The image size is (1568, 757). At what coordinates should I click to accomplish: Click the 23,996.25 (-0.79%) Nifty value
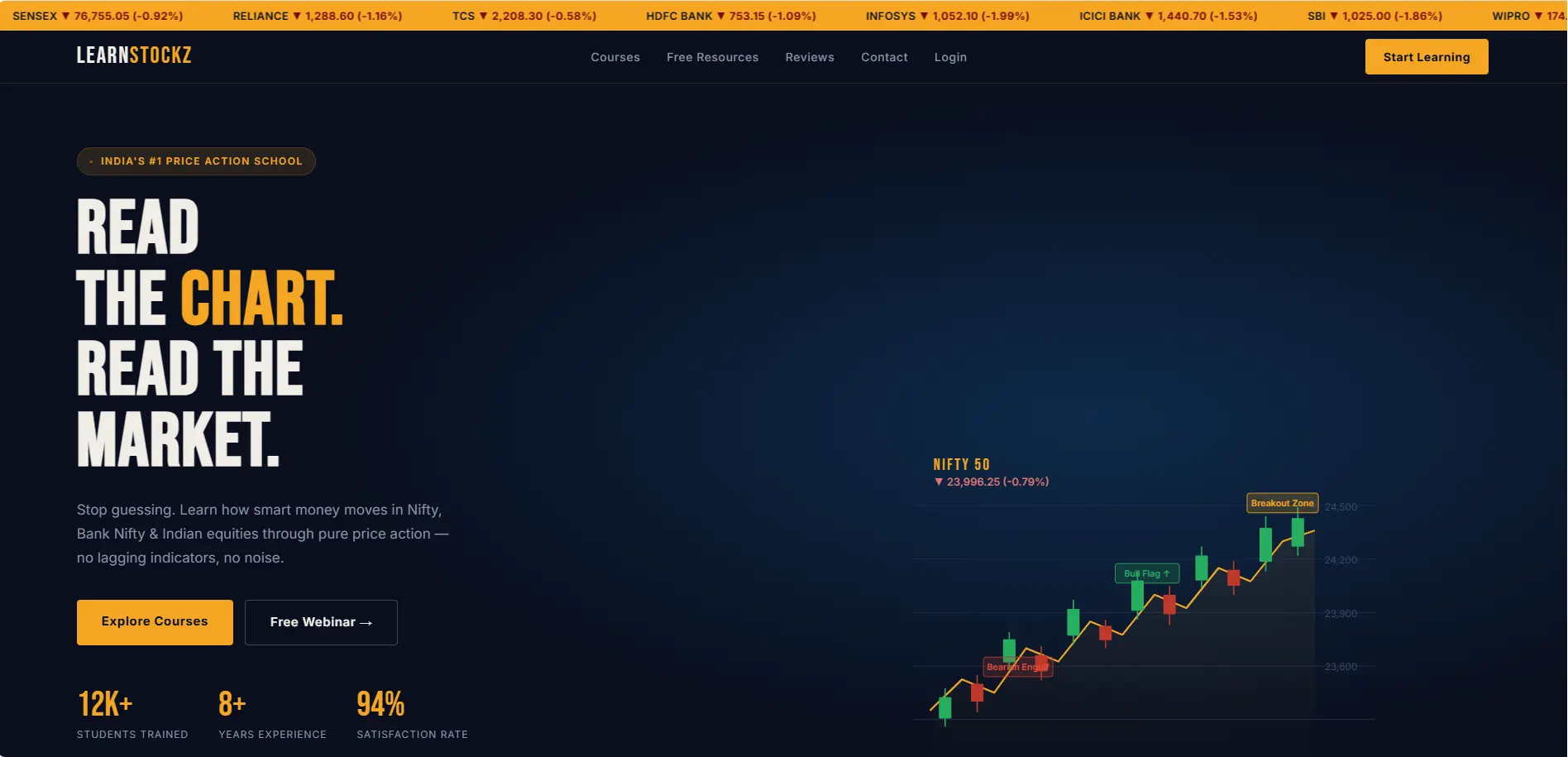(x=992, y=482)
